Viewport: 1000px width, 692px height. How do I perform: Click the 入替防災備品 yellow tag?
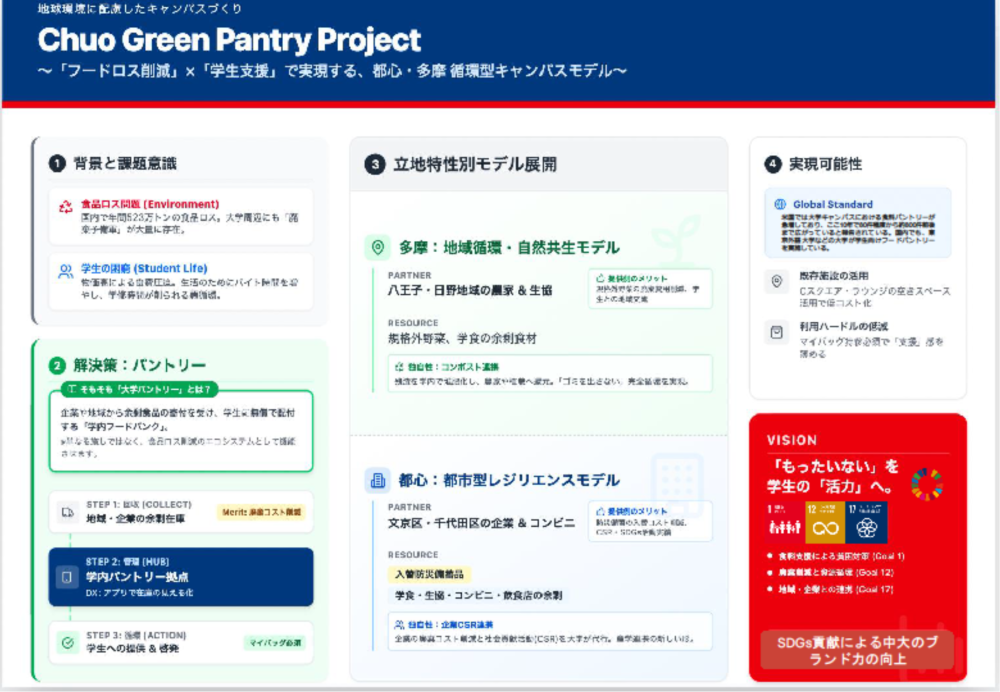click(429, 574)
